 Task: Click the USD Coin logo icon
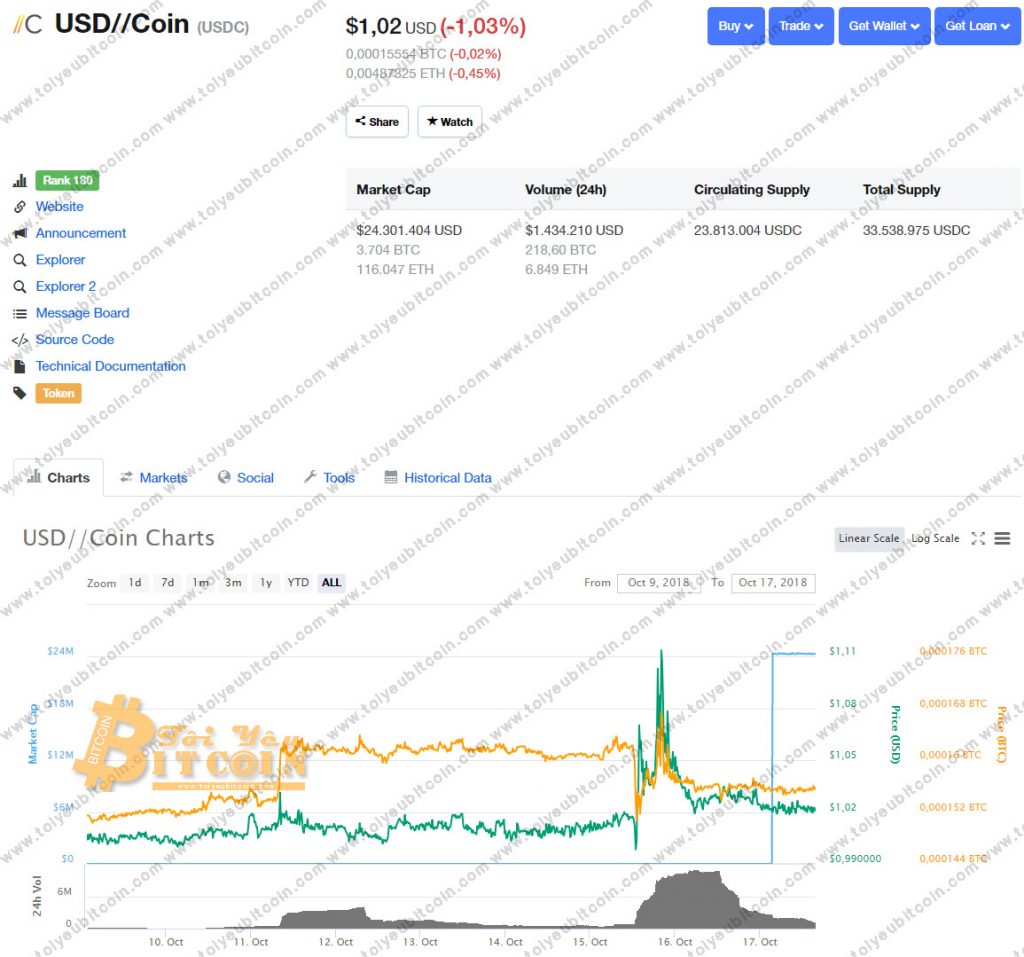coord(27,25)
